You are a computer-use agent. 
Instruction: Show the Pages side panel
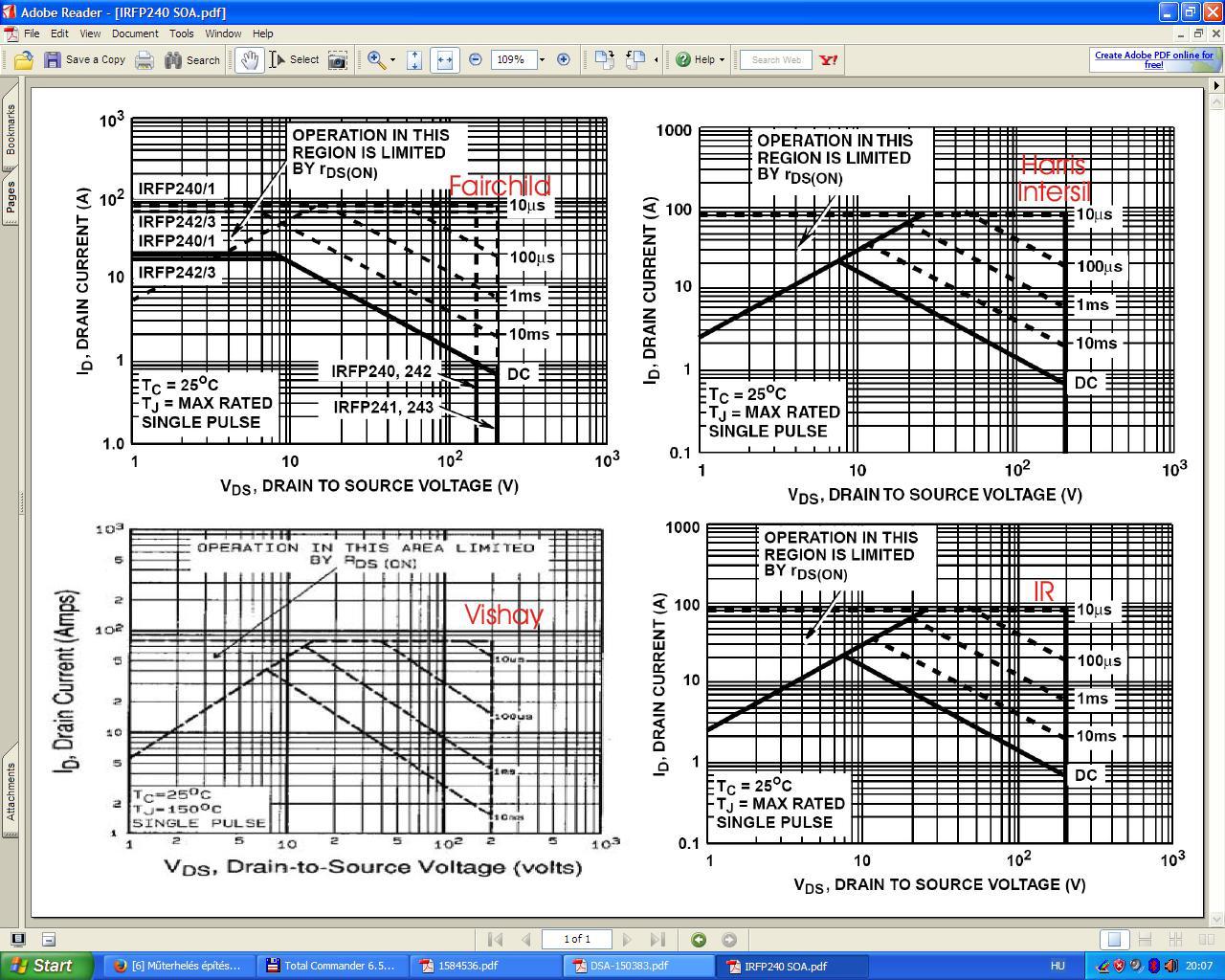(x=11, y=197)
